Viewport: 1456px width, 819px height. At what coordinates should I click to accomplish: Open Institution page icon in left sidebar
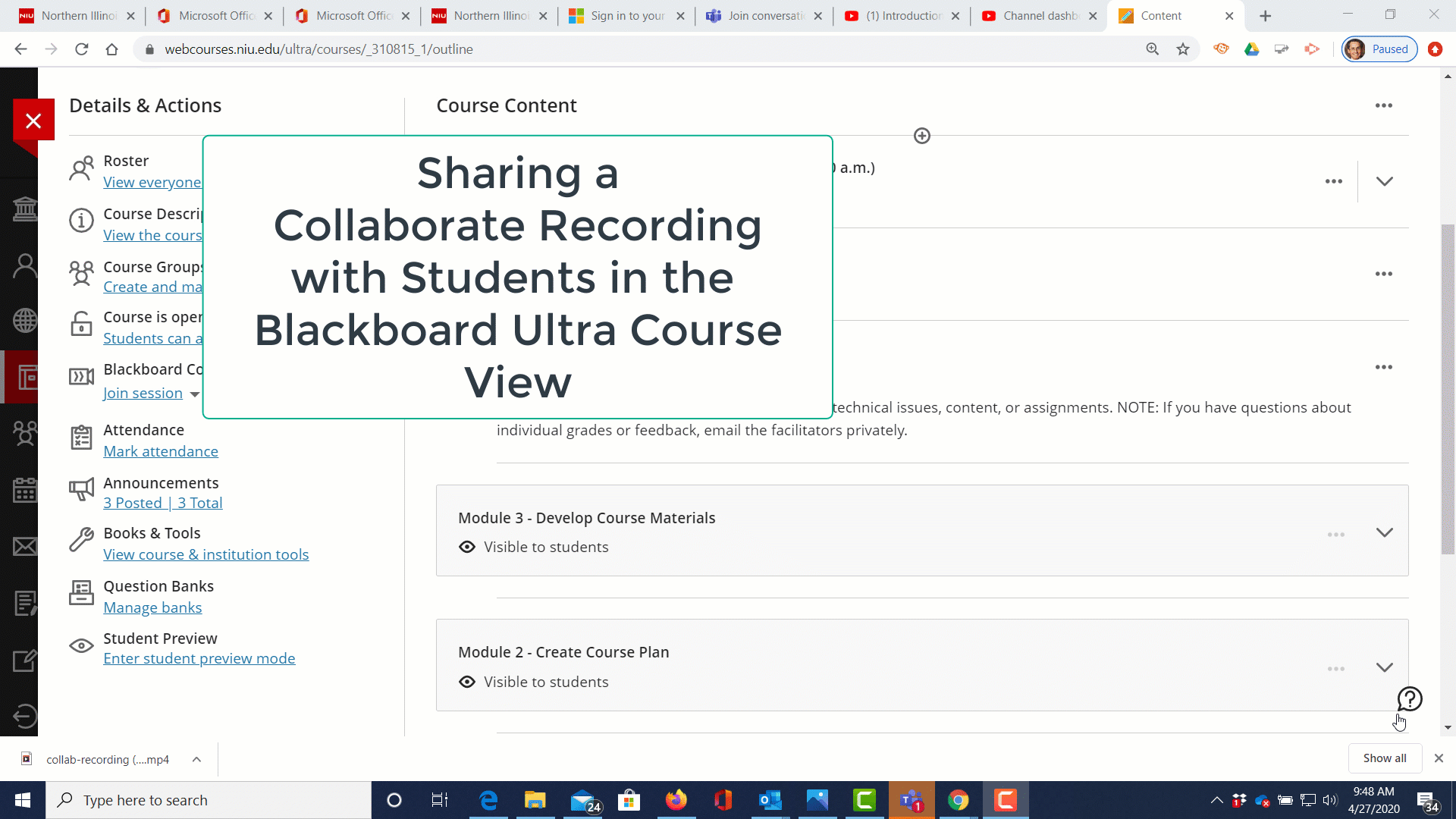click(x=25, y=209)
